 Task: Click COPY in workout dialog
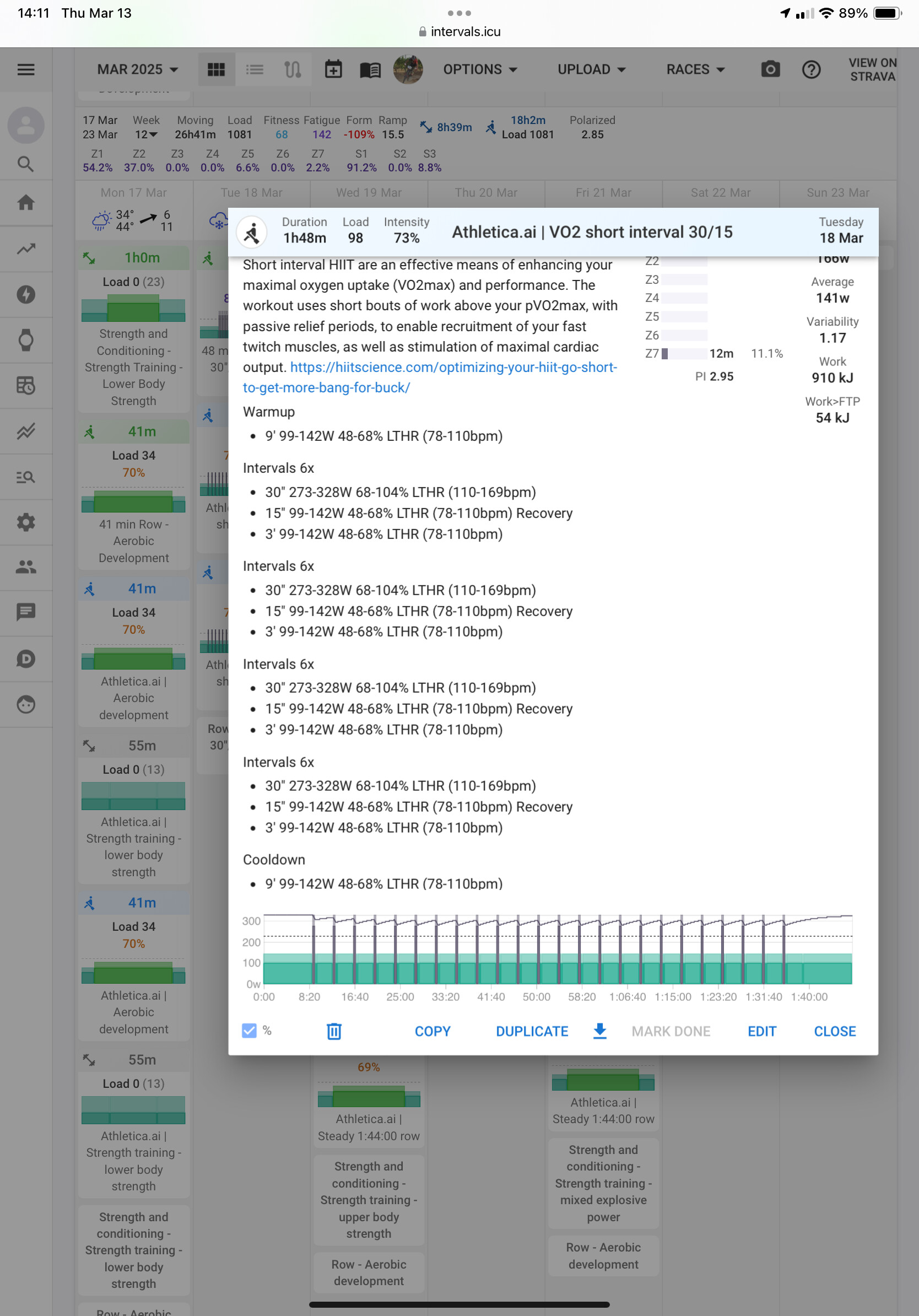point(433,1031)
